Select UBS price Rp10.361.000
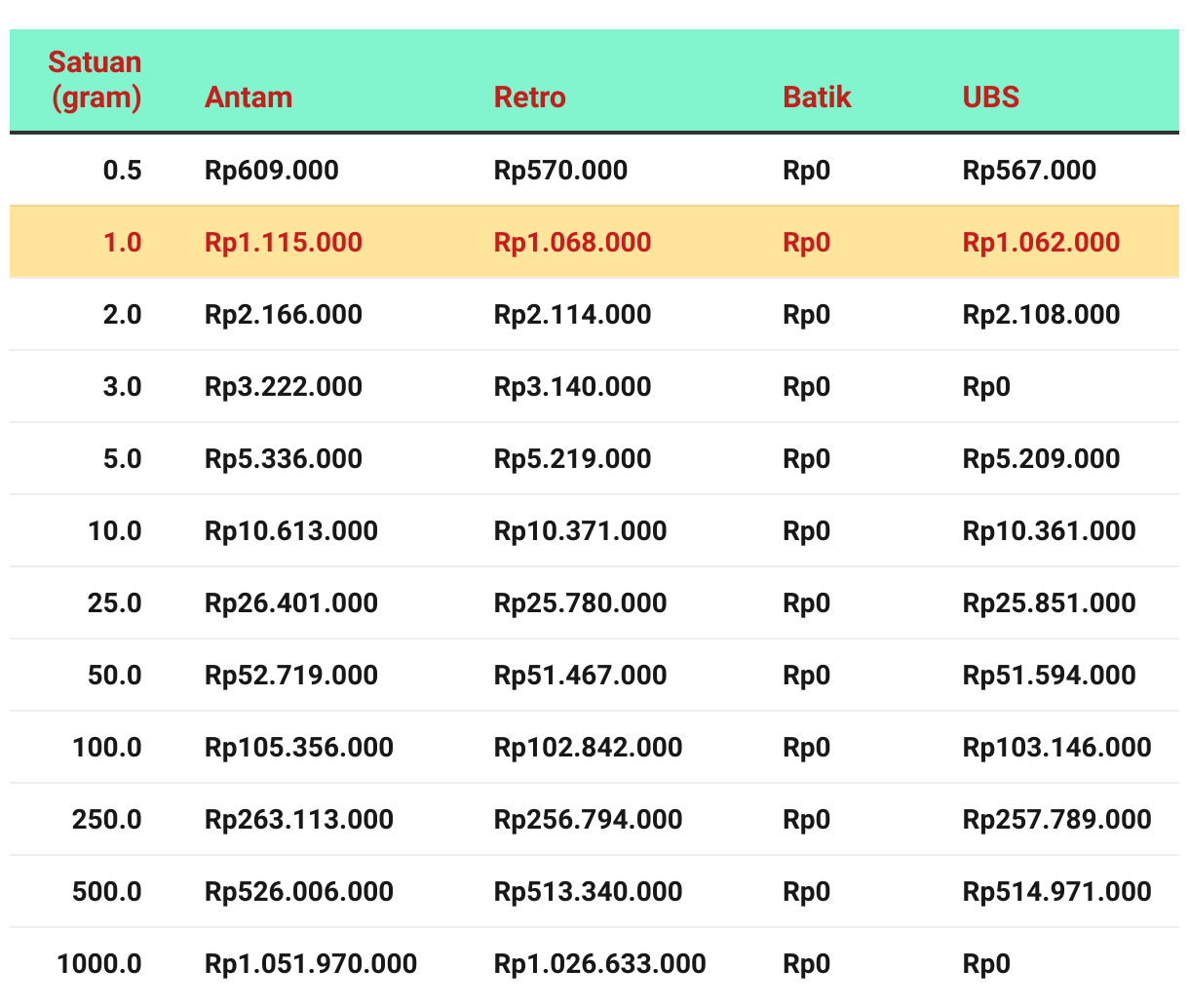 click(1049, 531)
